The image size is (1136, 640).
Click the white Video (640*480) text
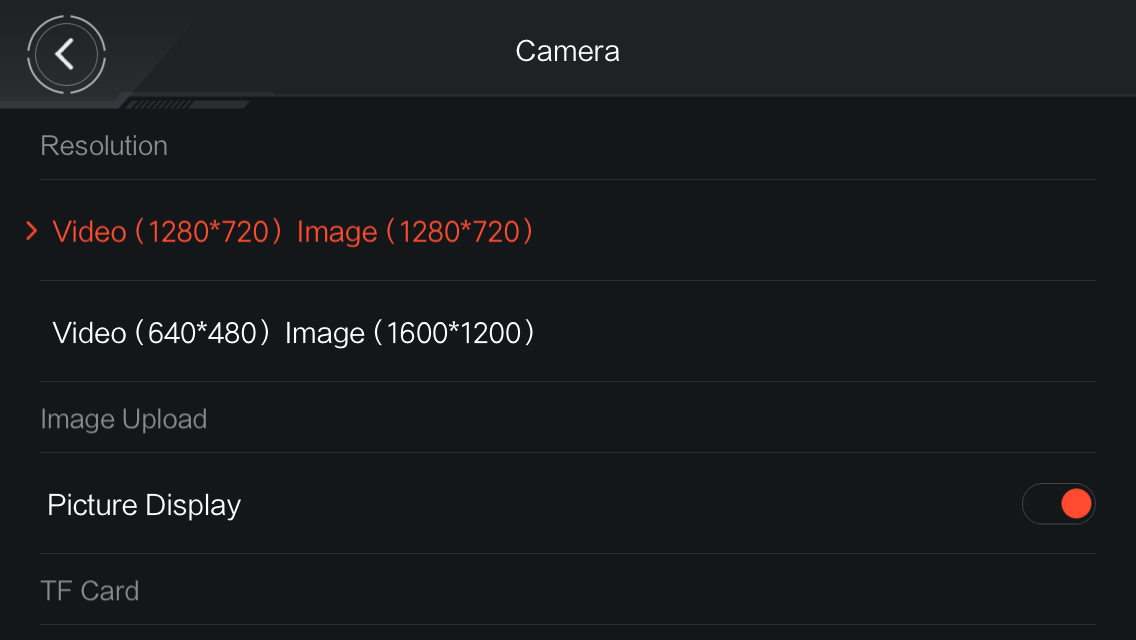pos(161,333)
